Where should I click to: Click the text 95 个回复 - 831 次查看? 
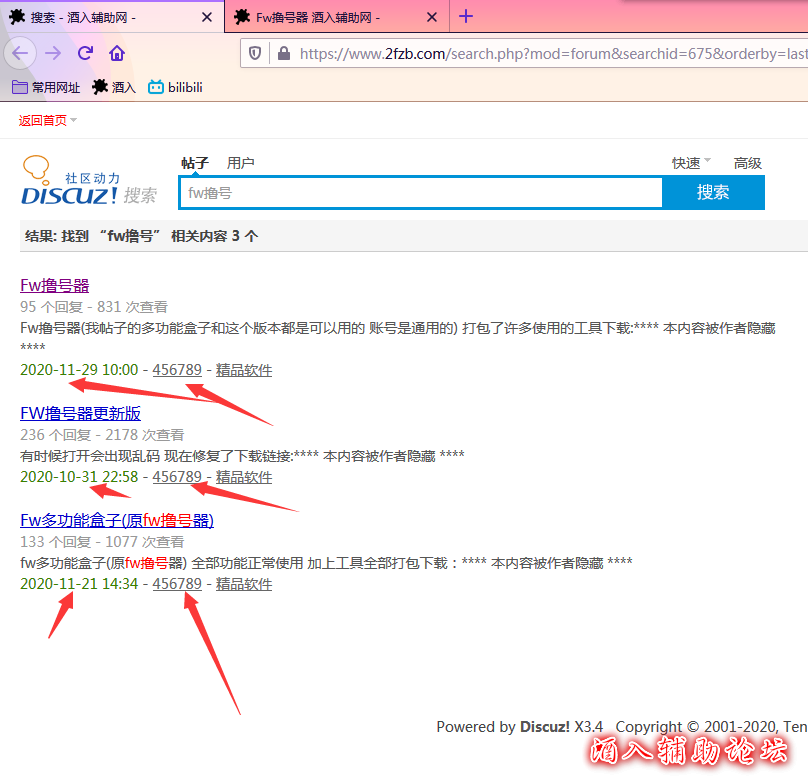coord(94,307)
